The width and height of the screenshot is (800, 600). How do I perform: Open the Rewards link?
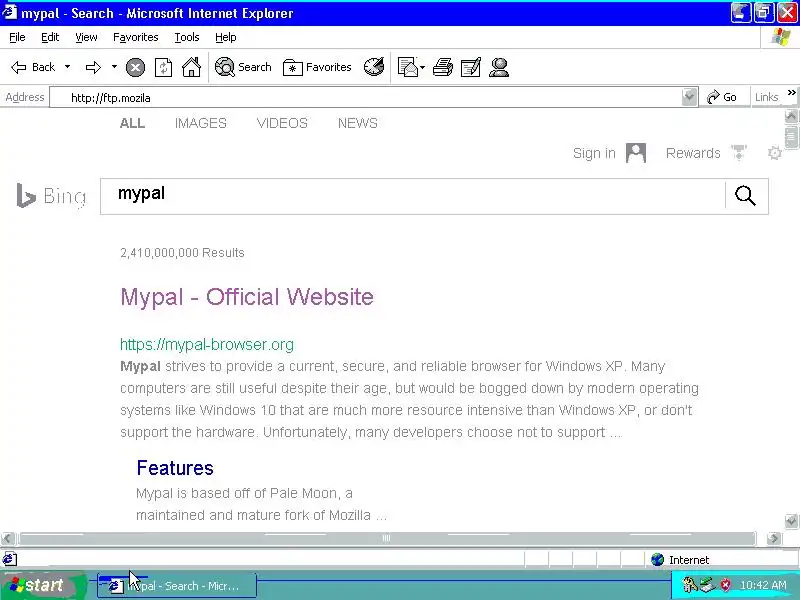[x=693, y=153]
